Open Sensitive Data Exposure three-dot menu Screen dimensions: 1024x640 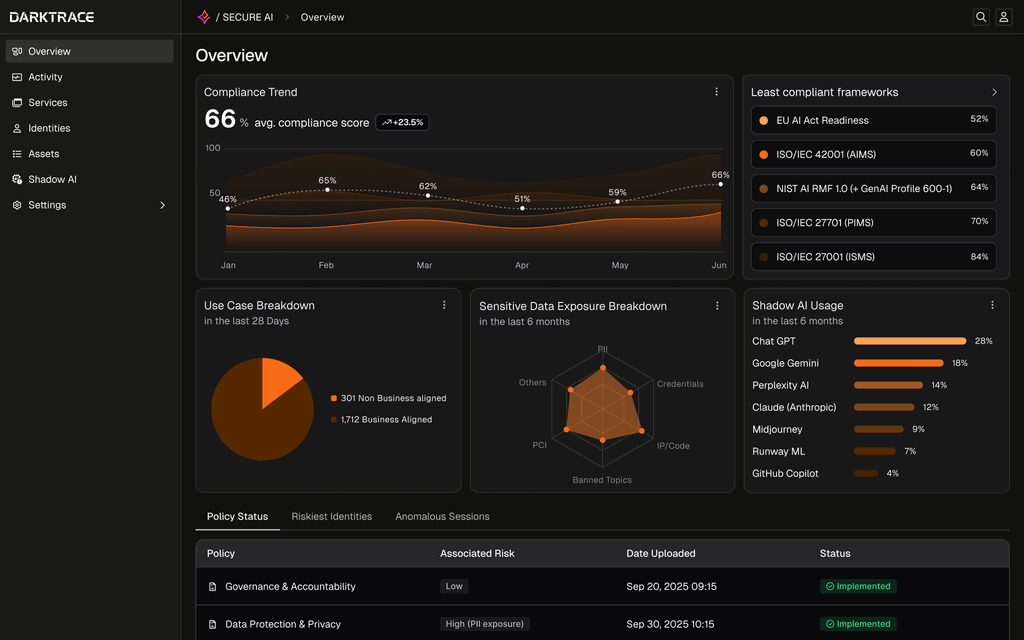pos(717,306)
